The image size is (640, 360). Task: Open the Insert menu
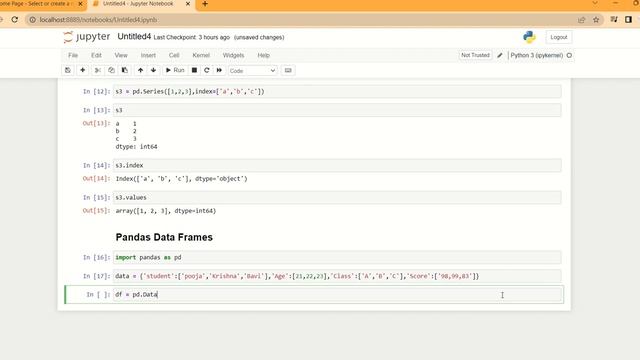click(x=148, y=55)
